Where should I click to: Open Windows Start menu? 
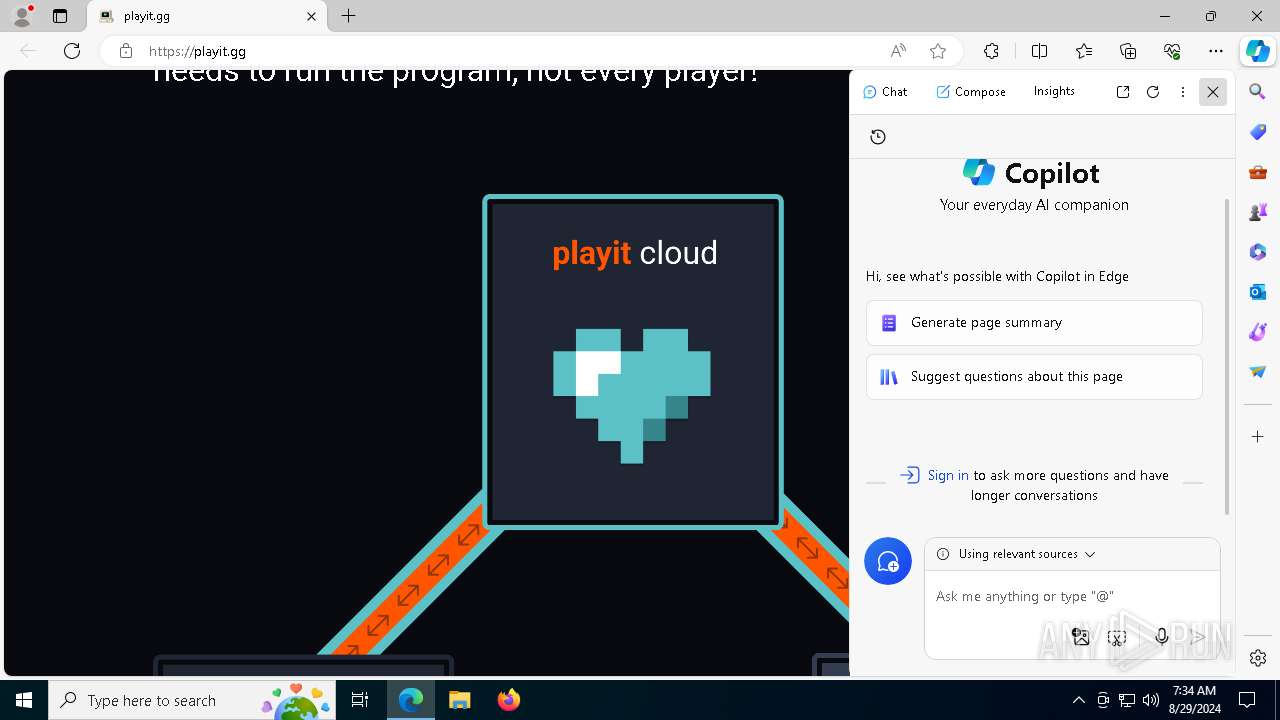pyautogui.click(x=24, y=700)
